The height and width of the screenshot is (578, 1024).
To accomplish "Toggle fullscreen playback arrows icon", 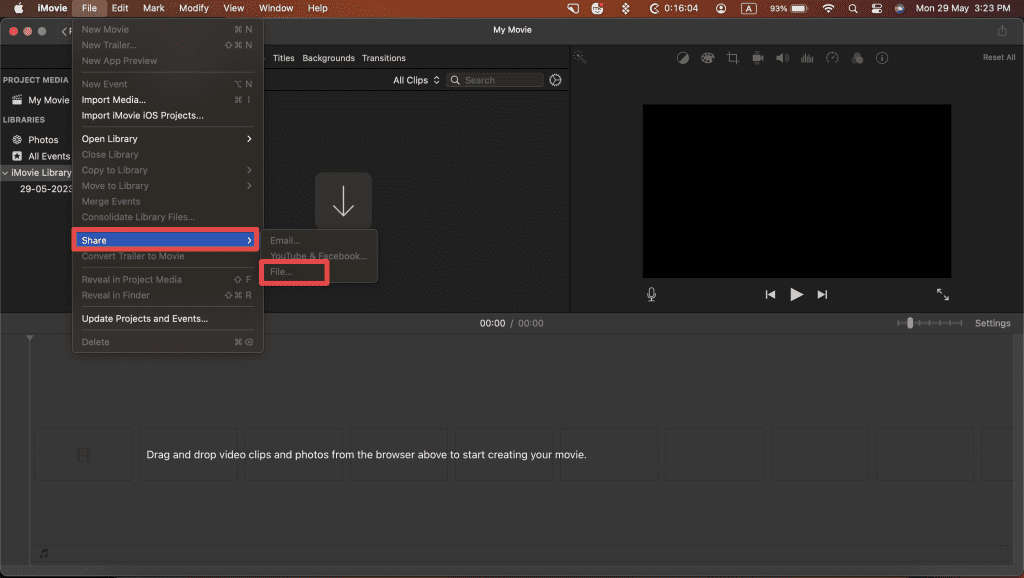I will [942, 294].
